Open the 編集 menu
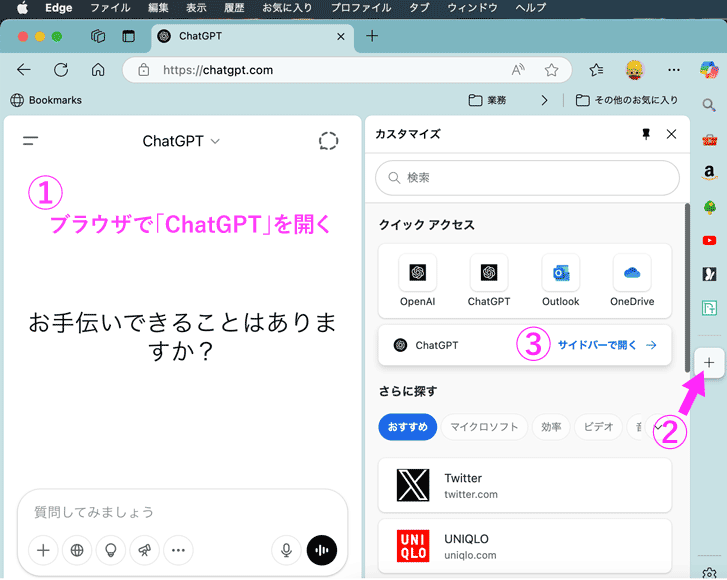The image size is (727, 580). point(158,8)
